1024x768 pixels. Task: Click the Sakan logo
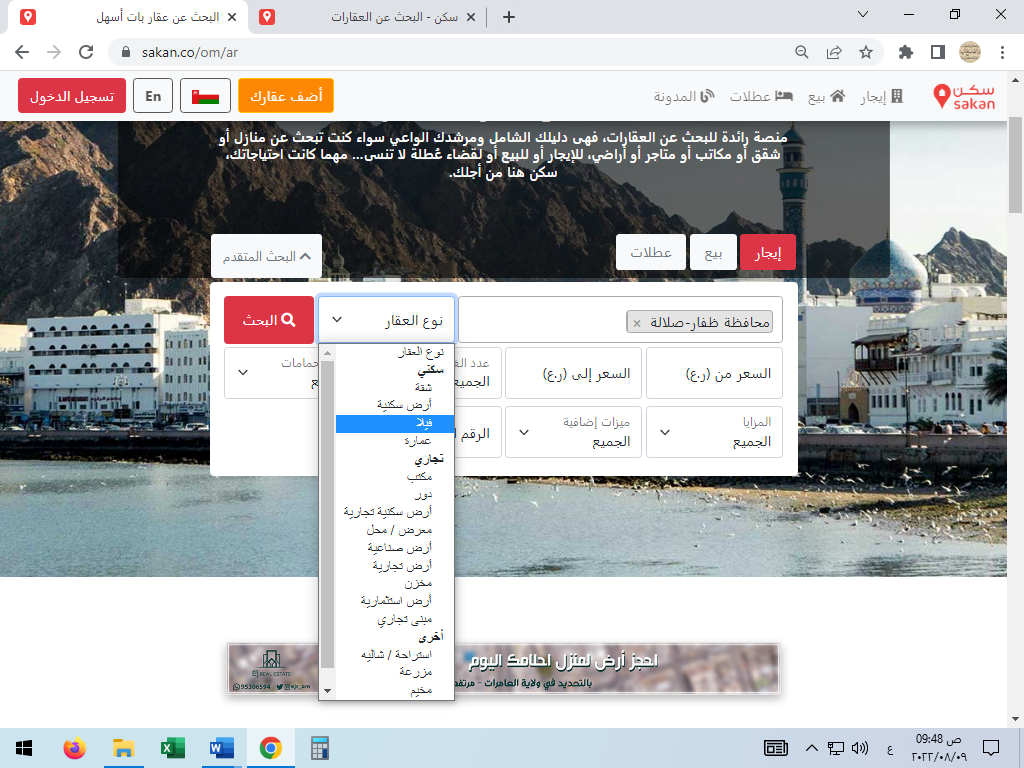(964, 96)
